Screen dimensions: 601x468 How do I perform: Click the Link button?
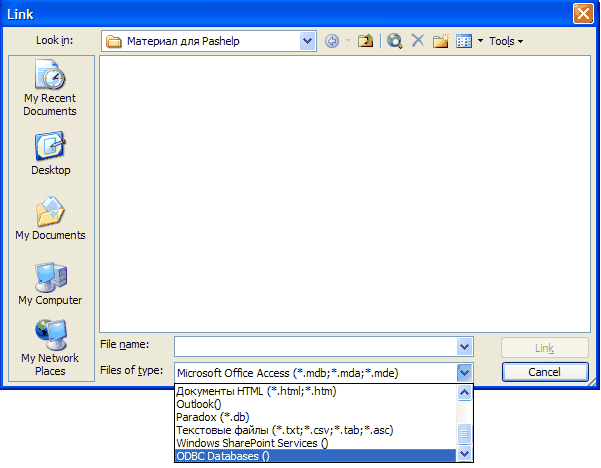click(545, 348)
